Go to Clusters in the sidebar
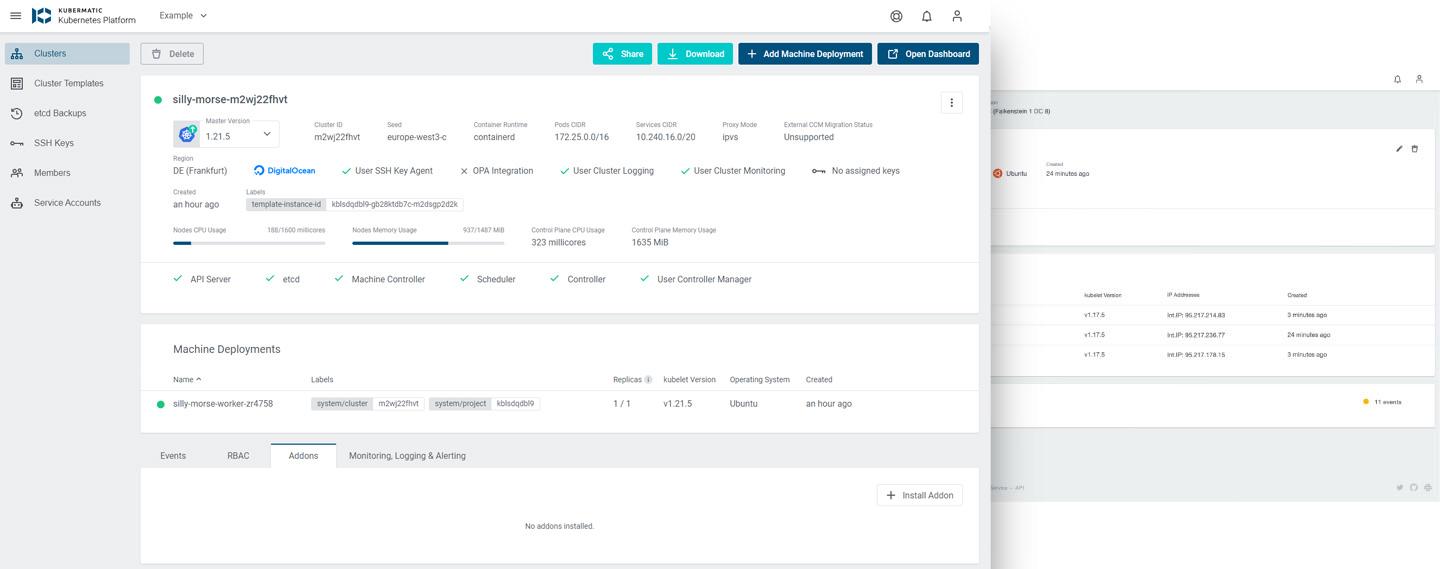 coord(67,54)
